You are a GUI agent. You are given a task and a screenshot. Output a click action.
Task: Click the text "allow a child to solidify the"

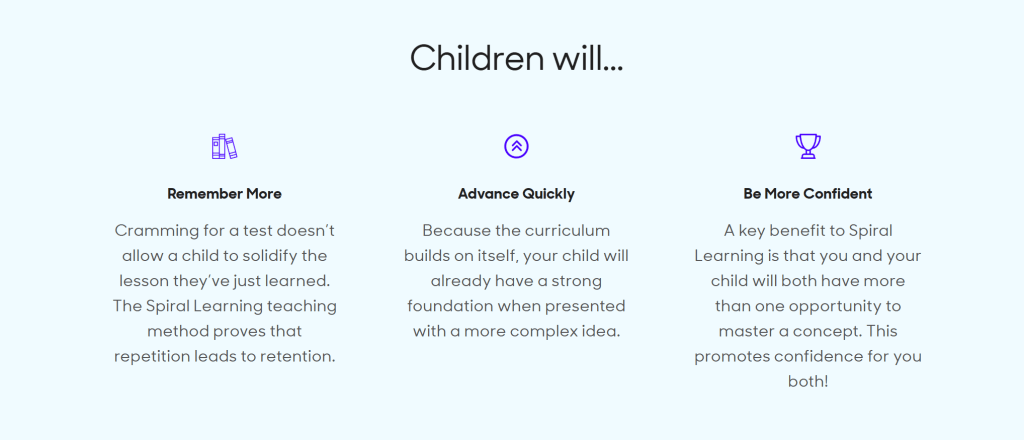[224, 255]
